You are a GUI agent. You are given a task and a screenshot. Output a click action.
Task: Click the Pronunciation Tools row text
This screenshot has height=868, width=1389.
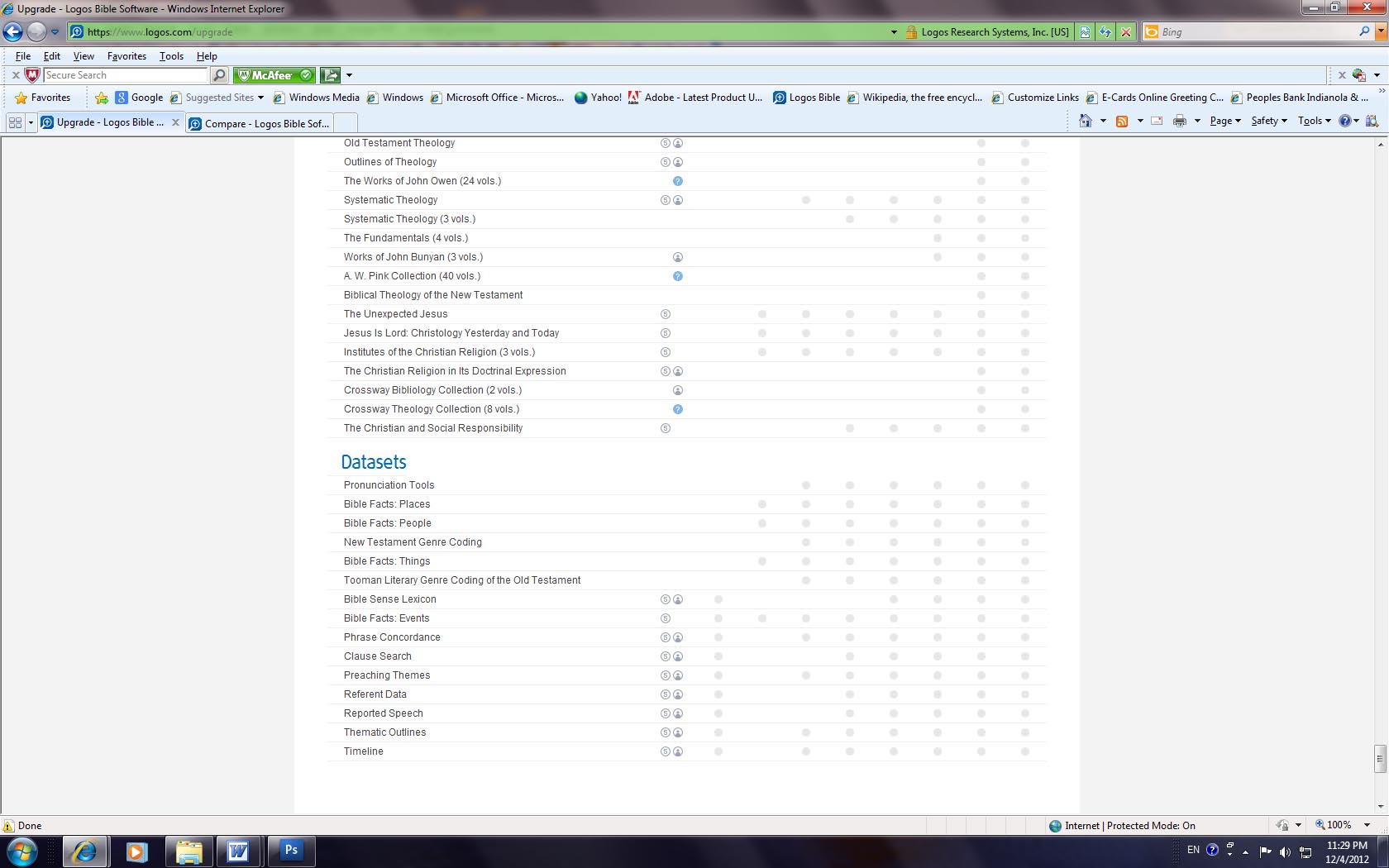(389, 485)
